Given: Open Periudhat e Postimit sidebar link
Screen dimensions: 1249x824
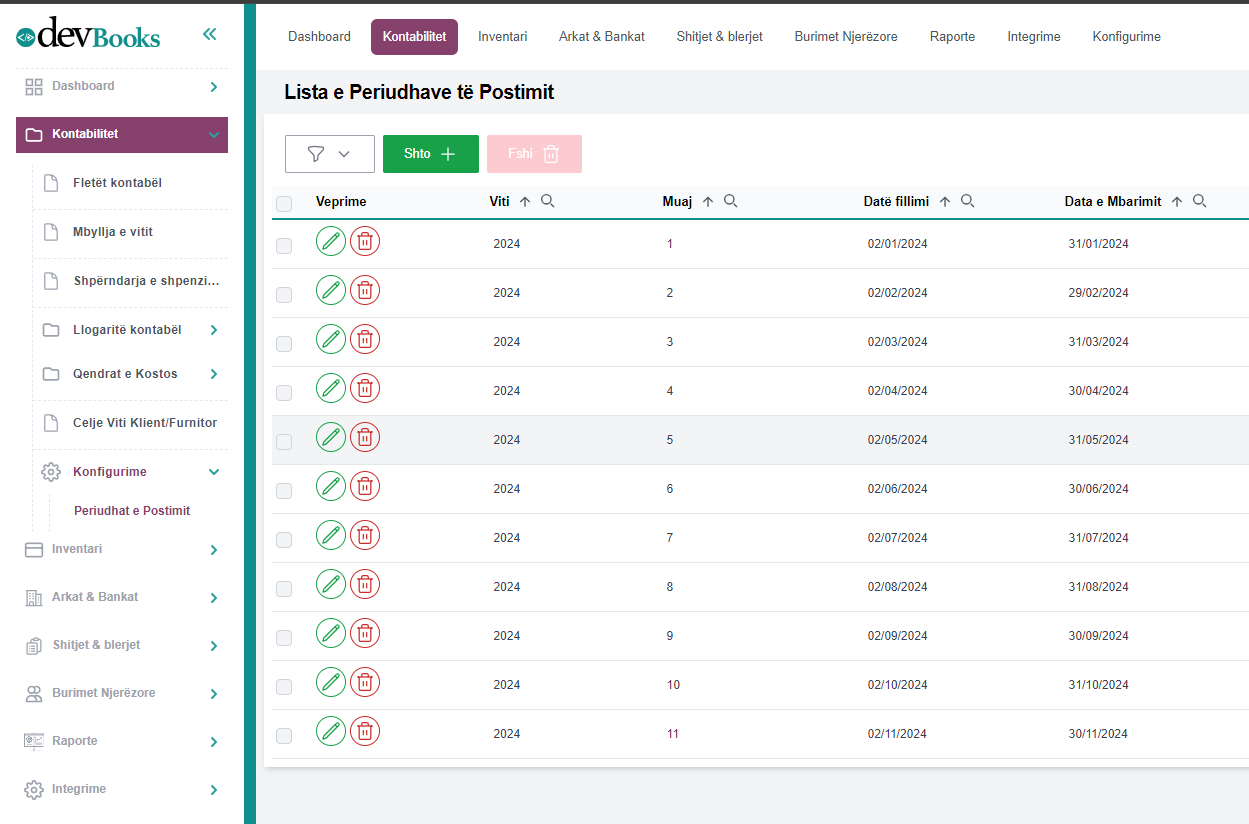Looking at the screenshot, I should [132, 511].
